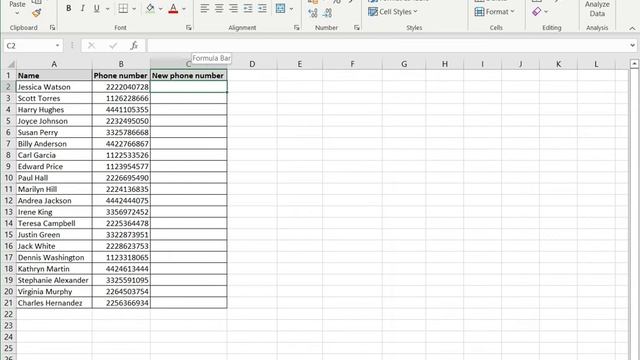The image size is (640, 360).
Task: Apply cell borders icon
Action: pyautogui.click(x=123, y=8)
